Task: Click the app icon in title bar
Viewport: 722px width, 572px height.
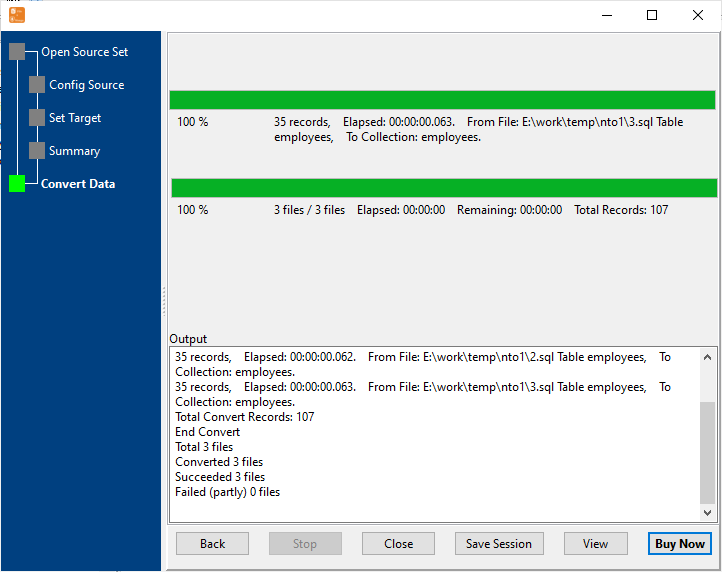Action: click(16, 15)
